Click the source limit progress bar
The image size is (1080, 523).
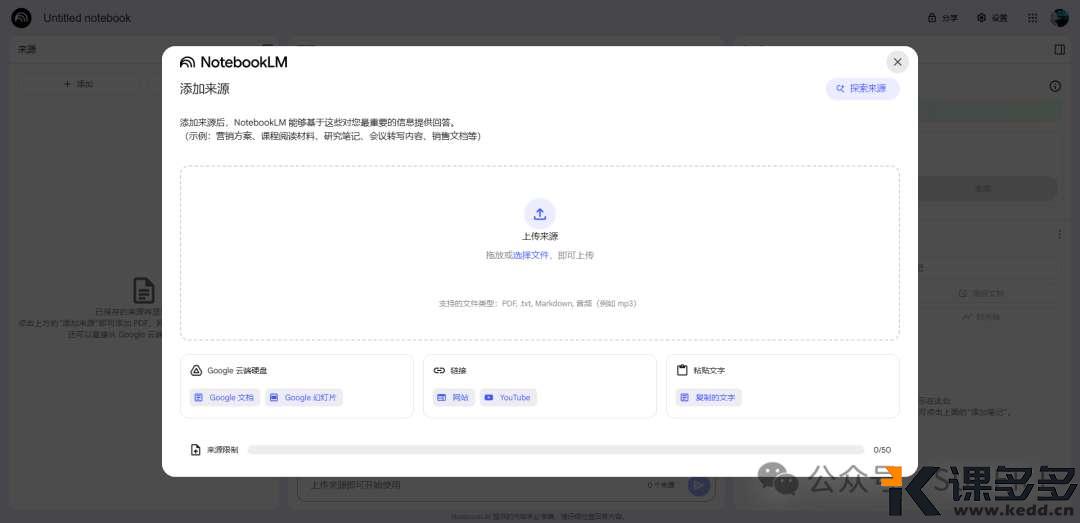pyautogui.click(x=555, y=450)
